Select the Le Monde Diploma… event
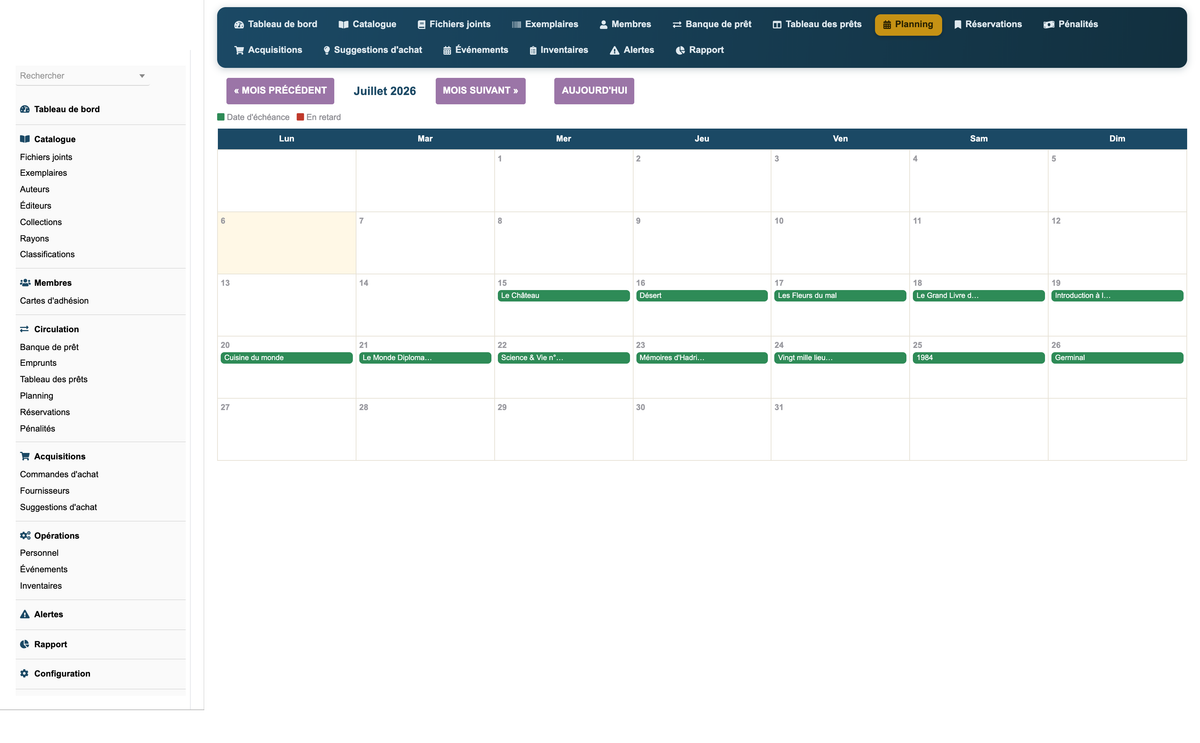 [425, 358]
